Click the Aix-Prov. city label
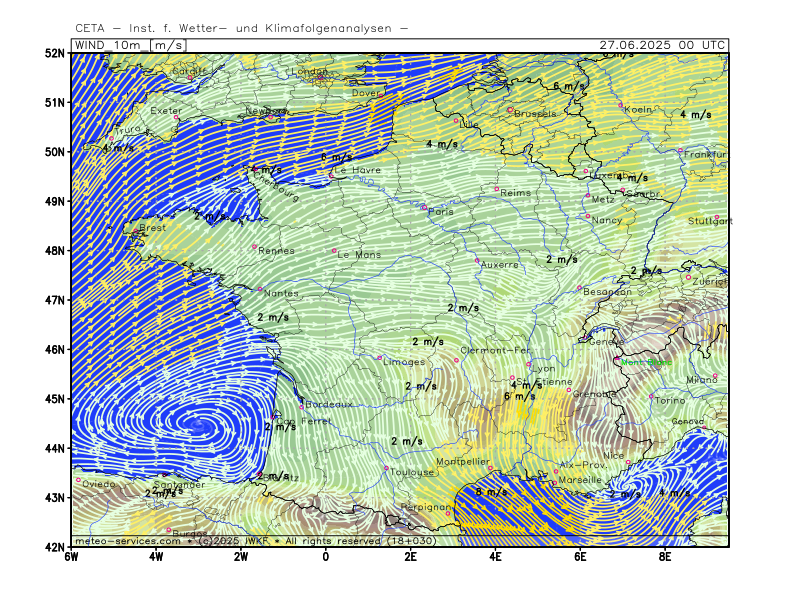 [x=583, y=465]
